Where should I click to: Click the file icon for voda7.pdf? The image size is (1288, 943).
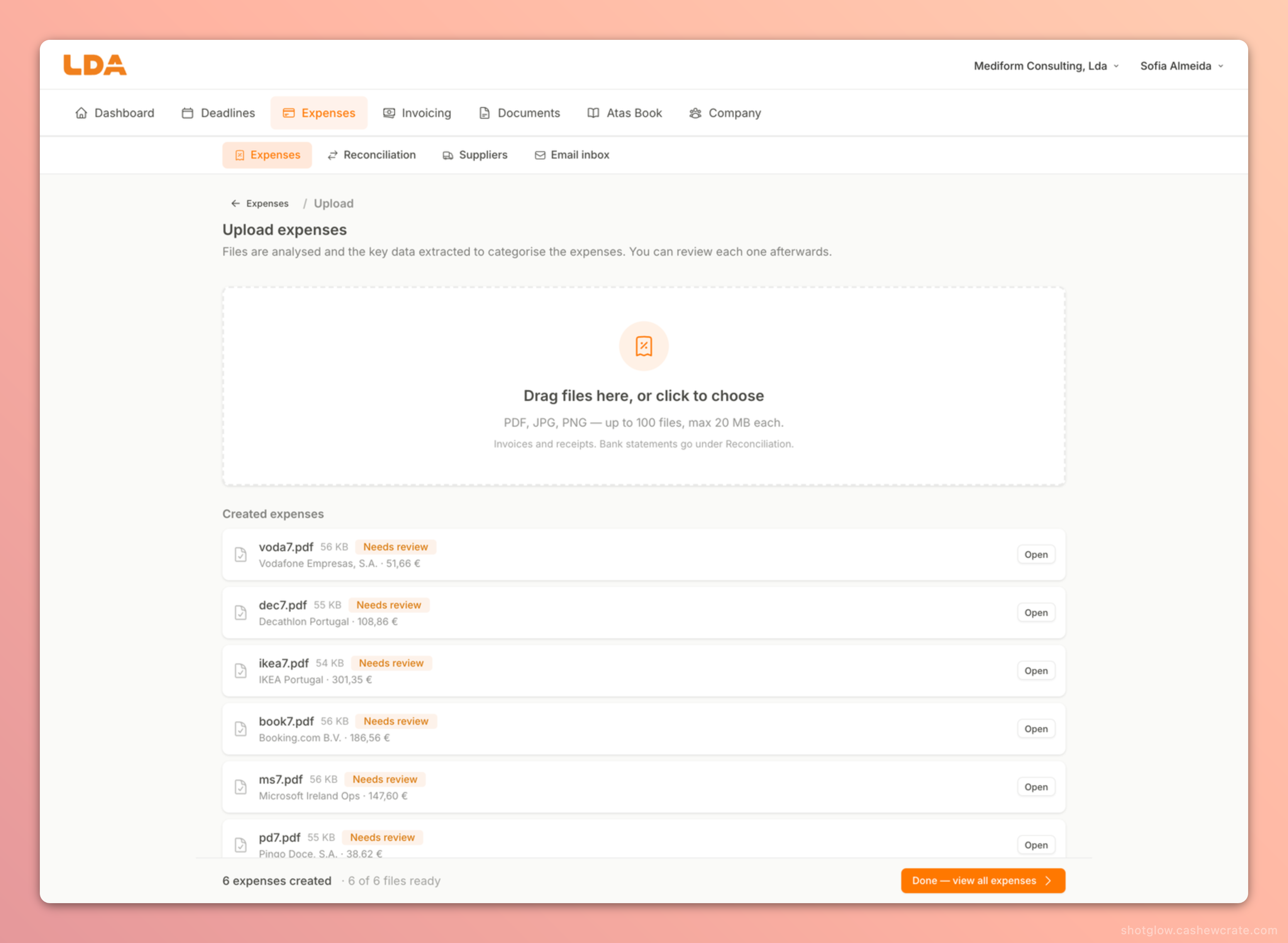click(241, 555)
